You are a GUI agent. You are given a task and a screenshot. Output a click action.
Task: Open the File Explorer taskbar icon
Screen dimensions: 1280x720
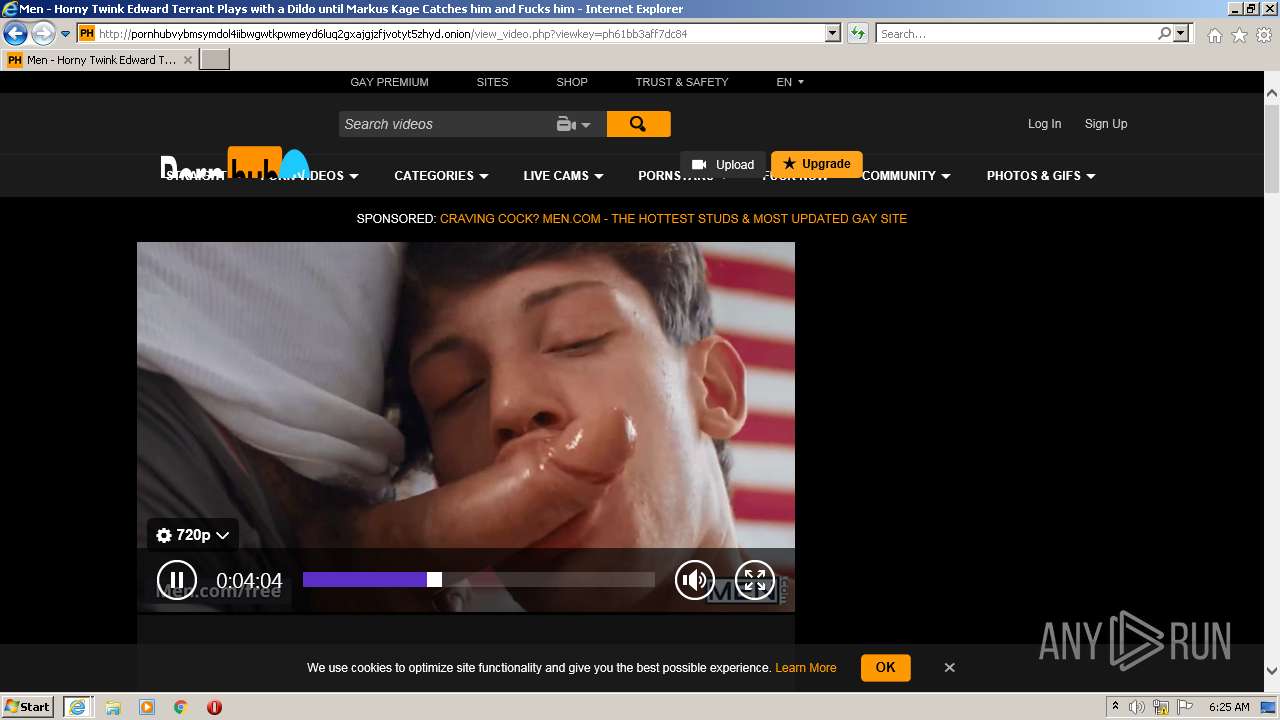tap(113, 707)
